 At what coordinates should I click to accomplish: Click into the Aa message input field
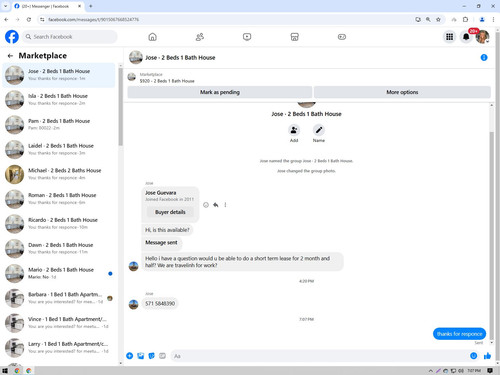point(318,356)
